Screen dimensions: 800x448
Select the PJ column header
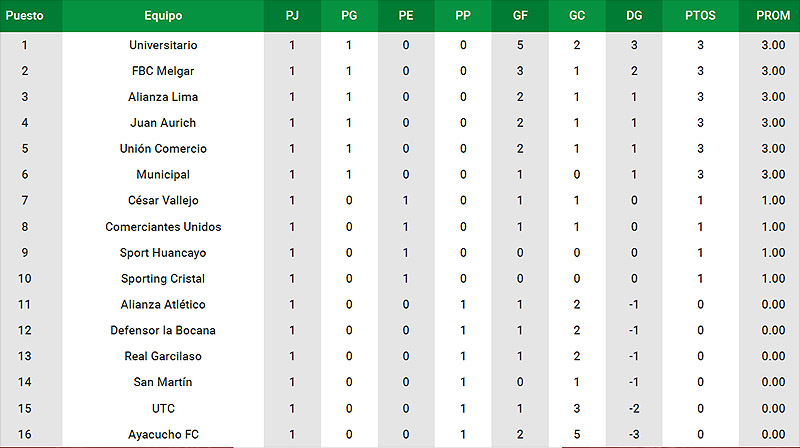pyautogui.click(x=292, y=16)
